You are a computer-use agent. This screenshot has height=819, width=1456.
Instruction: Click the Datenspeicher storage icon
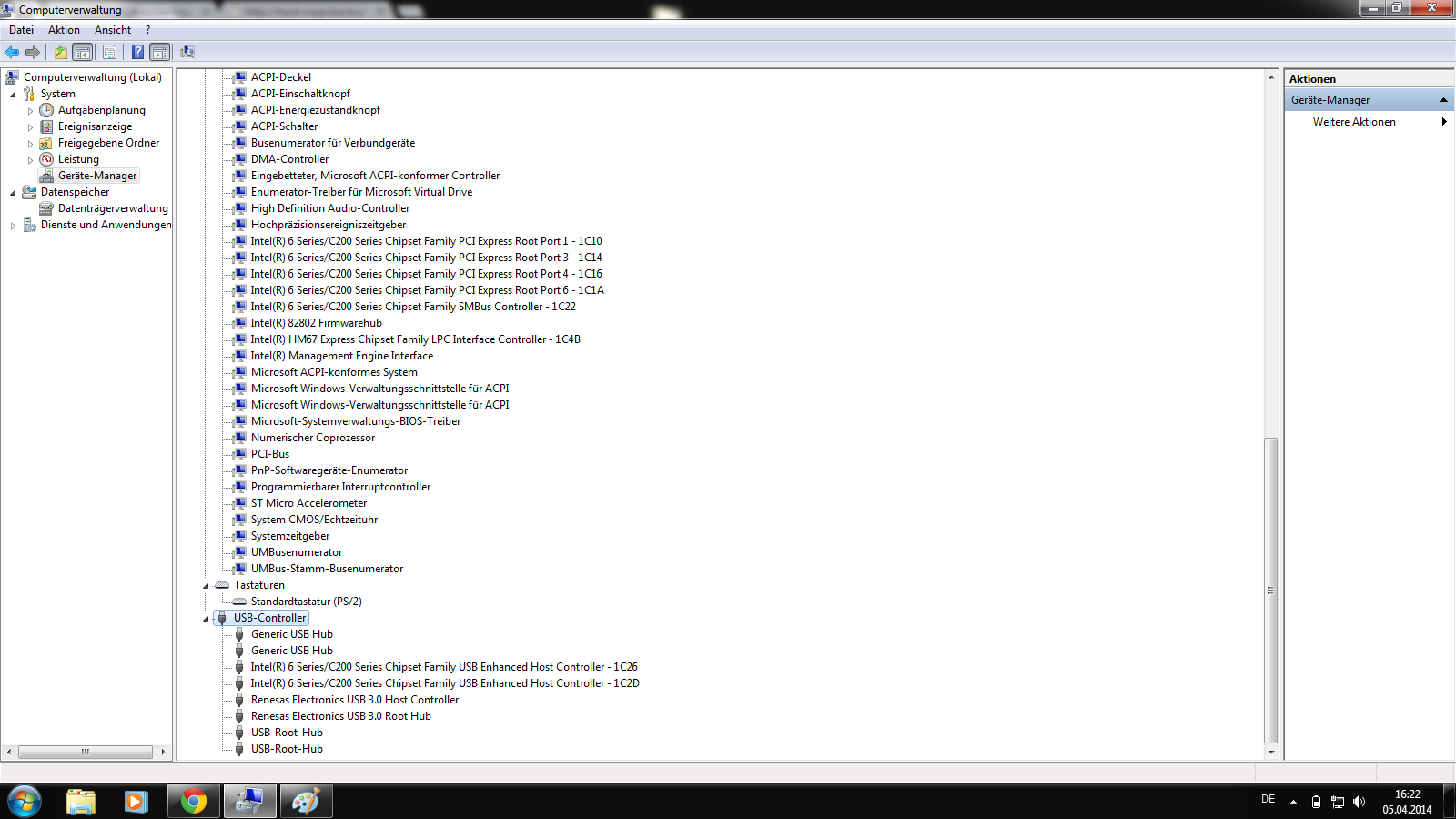[29, 192]
